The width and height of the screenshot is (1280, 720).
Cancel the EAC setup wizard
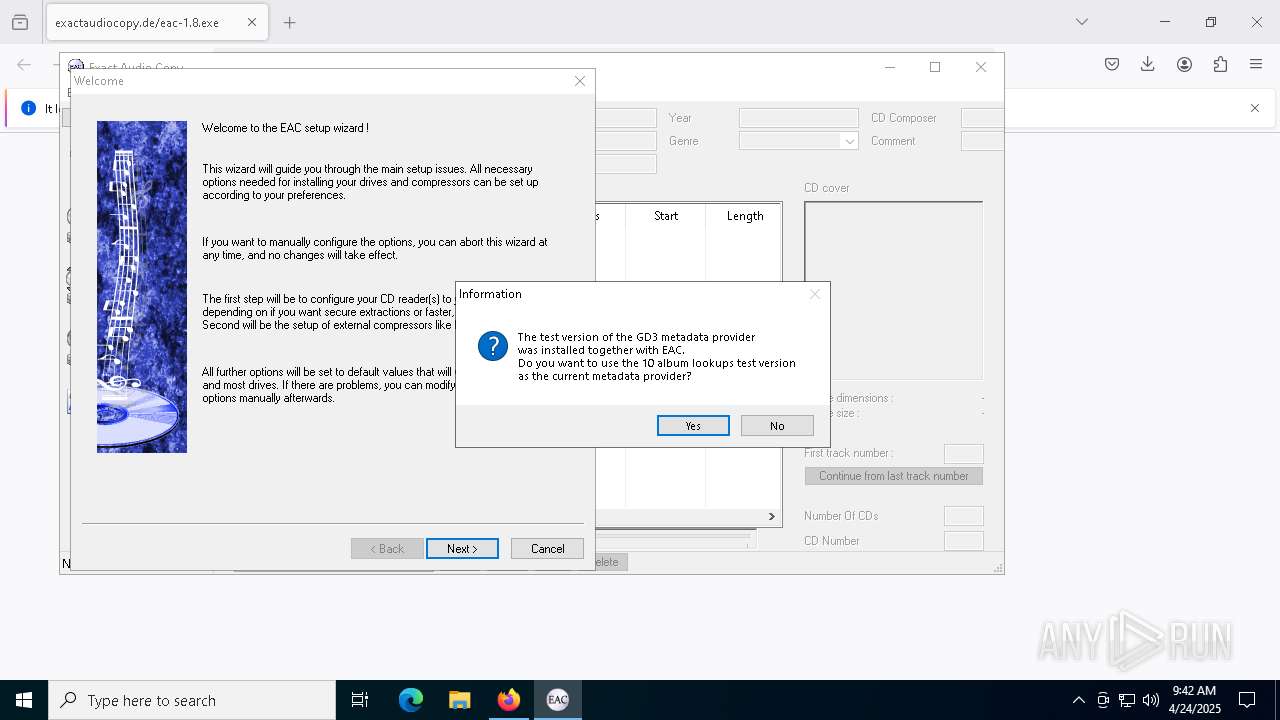tap(547, 549)
